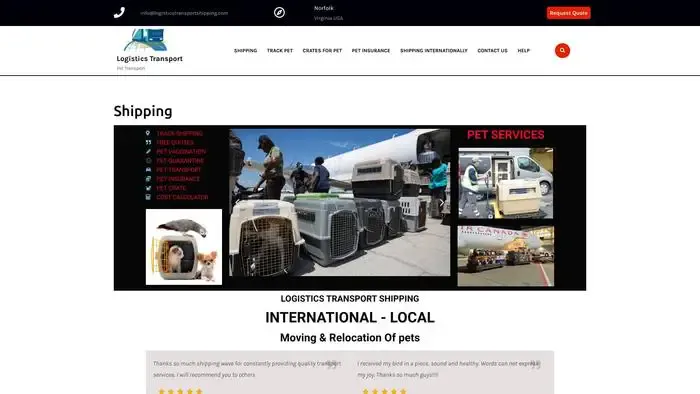Click the syringe icon beside Pet Vaccination
Image resolution: width=700 pixels, height=394 pixels.
[x=148, y=151]
